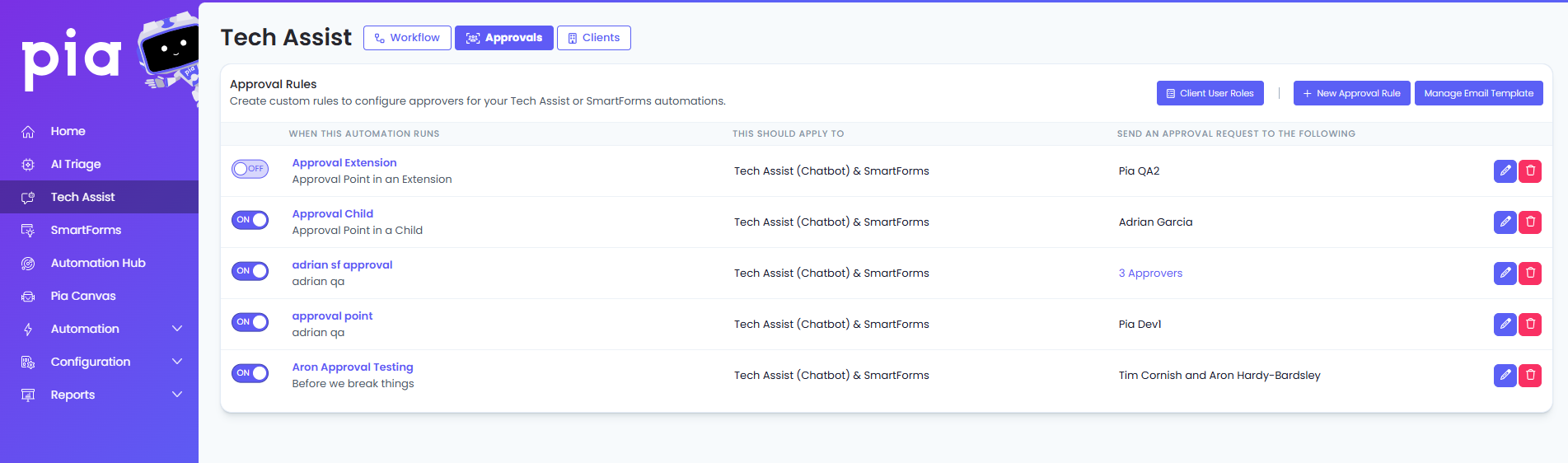1568x463 pixels.
Task: Switch to the Clients tab
Action: pyautogui.click(x=593, y=38)
